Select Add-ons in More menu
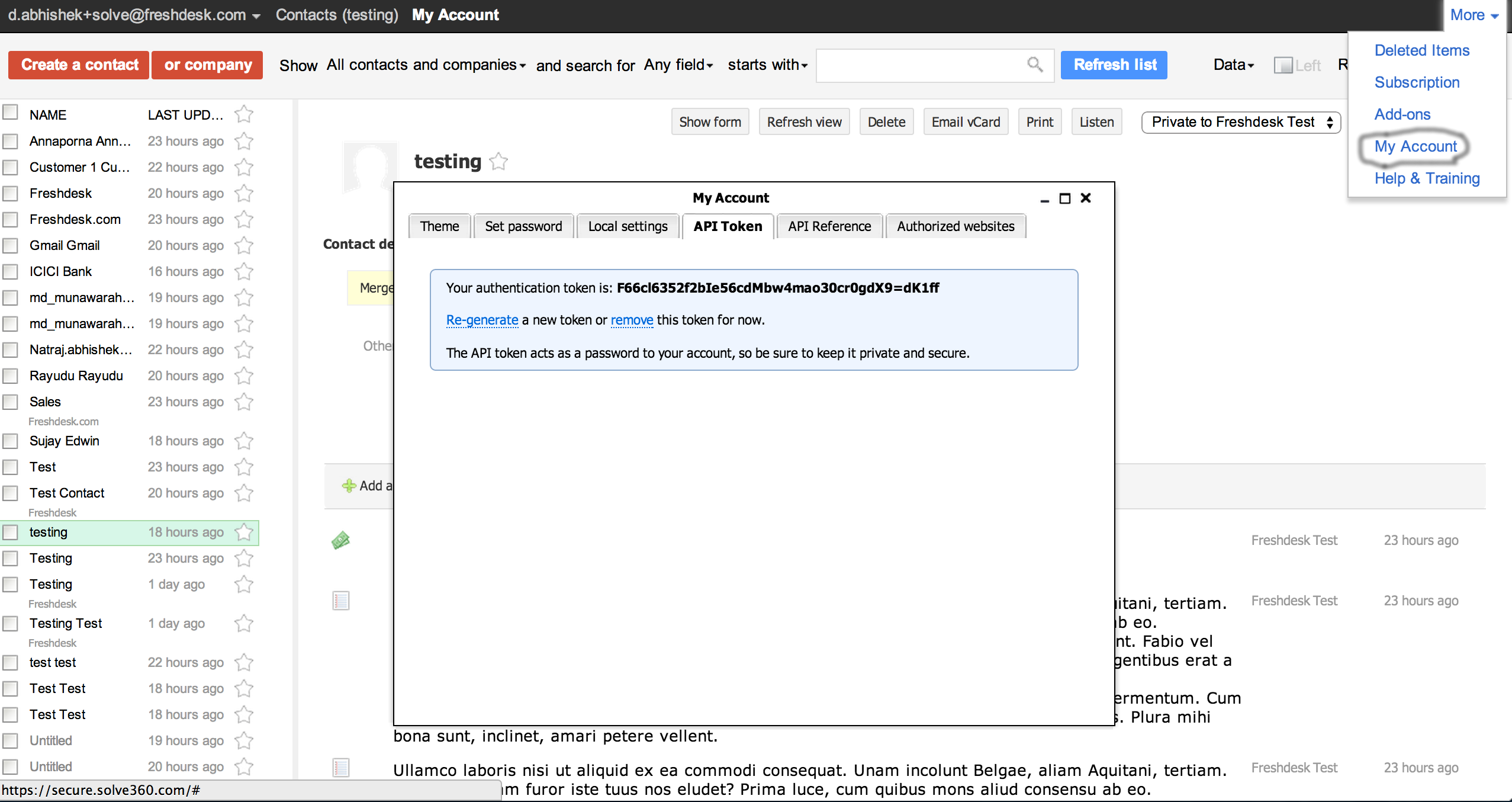The image size is (1512, 802). click(x=1402, y=114)
